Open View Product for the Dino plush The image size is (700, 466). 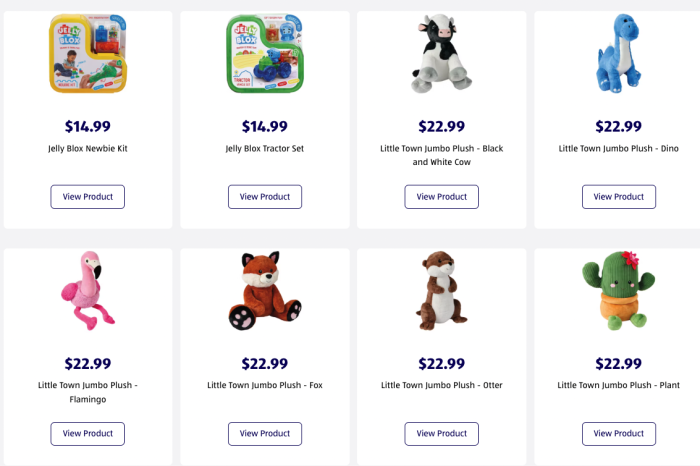[619, 197]
